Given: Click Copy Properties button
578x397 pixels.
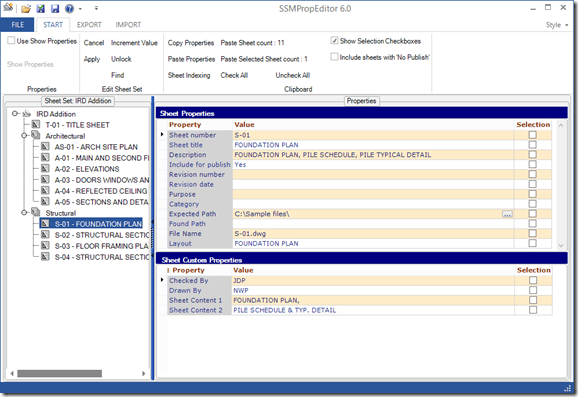Looking at the screenshot, I should (x=191, y=43).
